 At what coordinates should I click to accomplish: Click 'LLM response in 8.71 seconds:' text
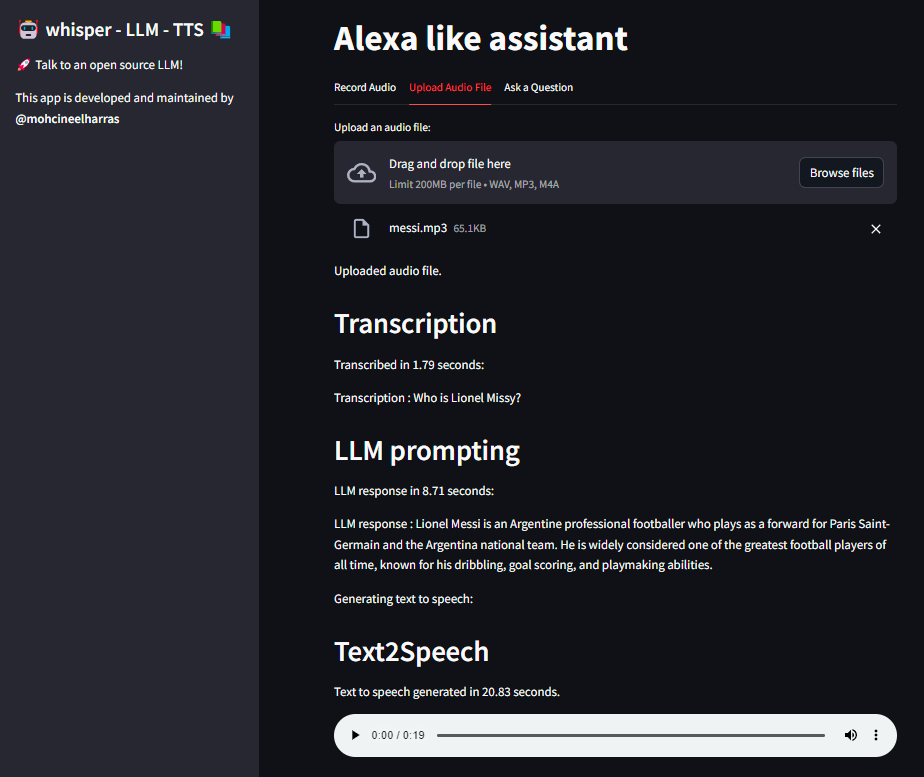[414, 491]
